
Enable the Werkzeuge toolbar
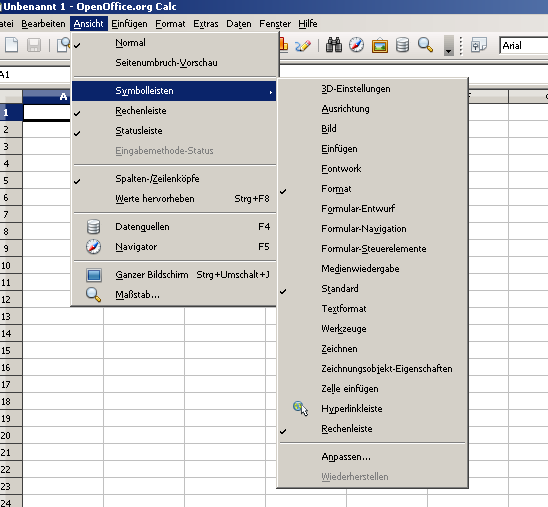372,328
